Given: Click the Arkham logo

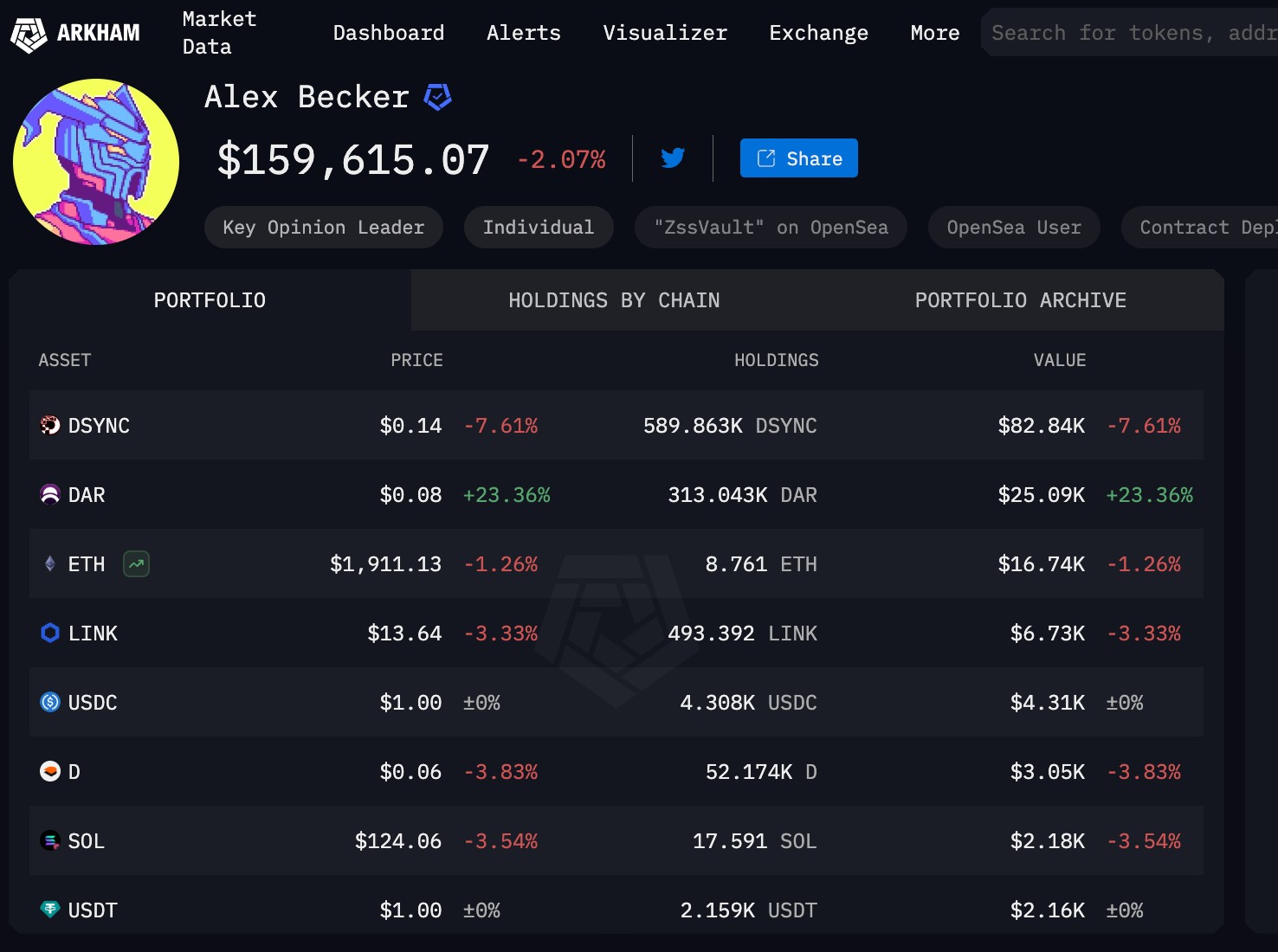Looking at the screenshot, I should (x=75, y=33).
